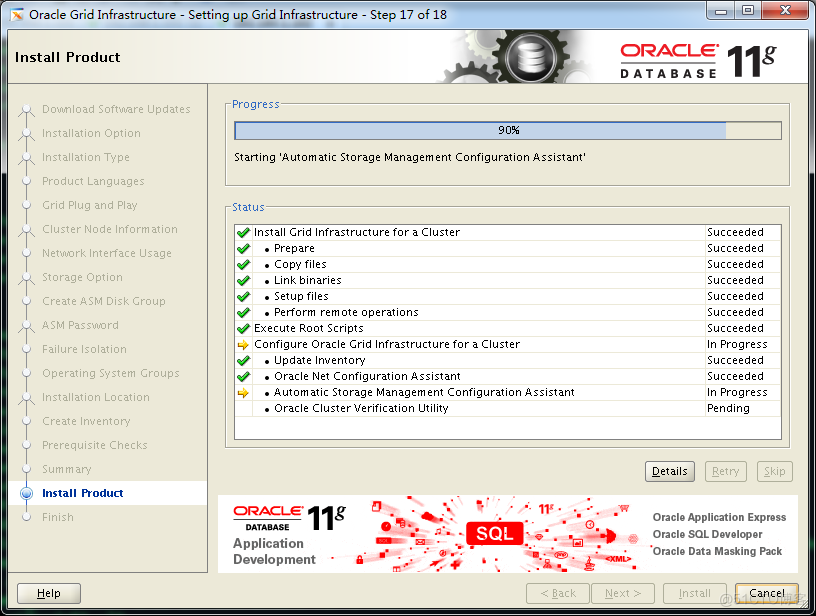Click the yellow arrow beside Automatic Storage Management
Viewport: 816px width, 616px height.
pos(243,393)
